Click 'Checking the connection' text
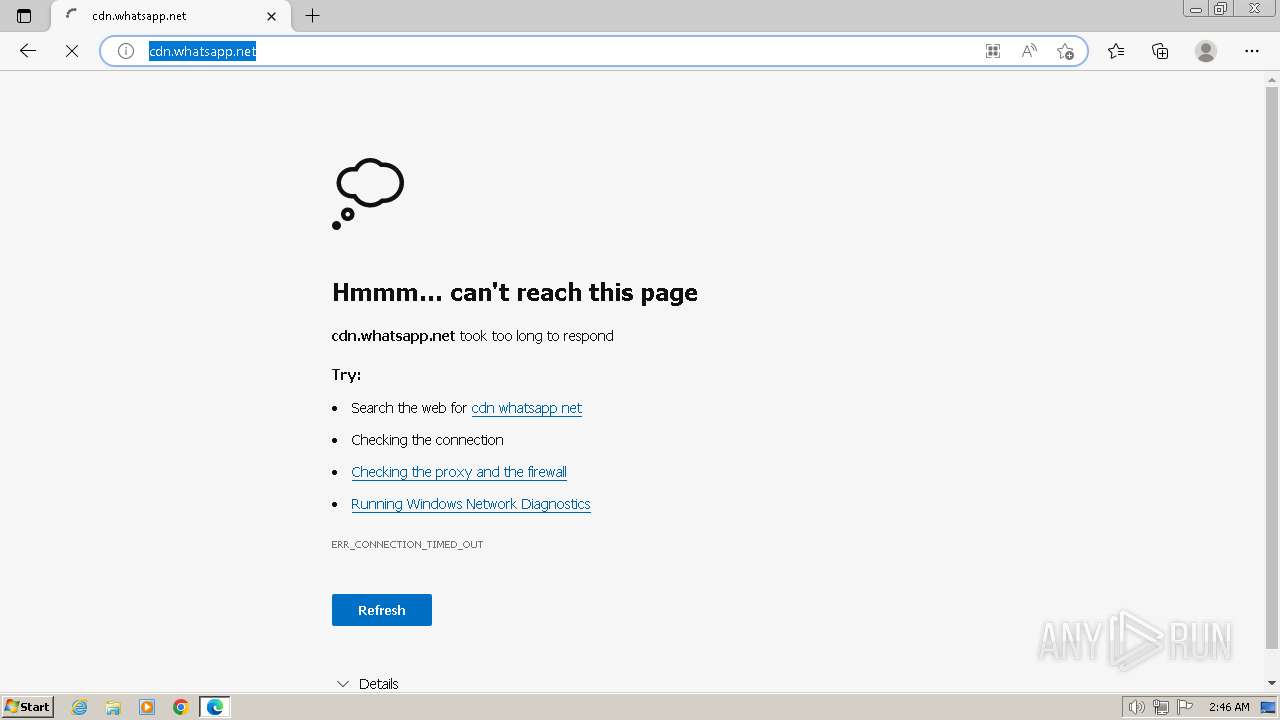Screen dimensions: 1280x720 427,440
